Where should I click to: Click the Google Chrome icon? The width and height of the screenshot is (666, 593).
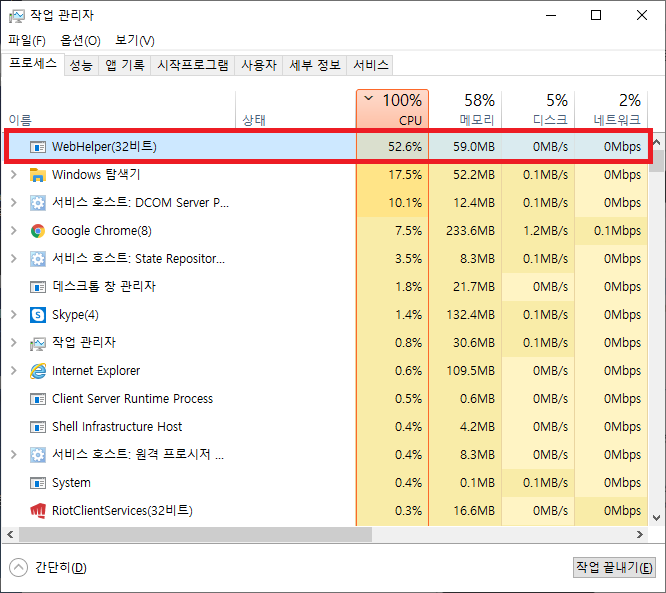click(38, 231)
